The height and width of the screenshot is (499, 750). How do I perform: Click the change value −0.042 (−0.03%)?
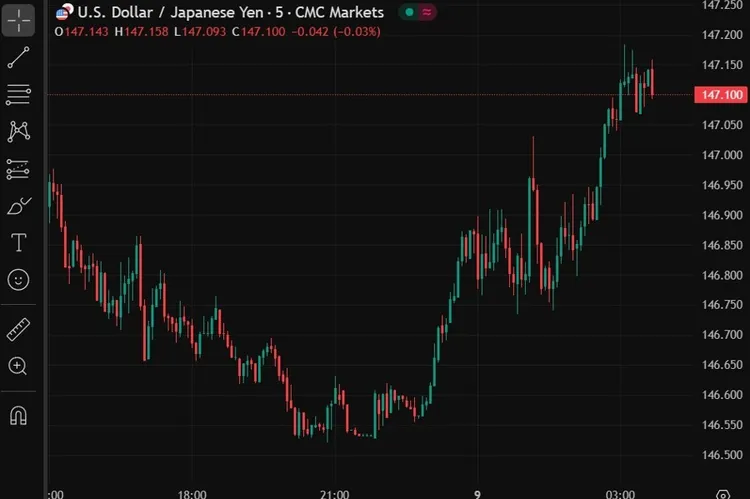point(336,32)
